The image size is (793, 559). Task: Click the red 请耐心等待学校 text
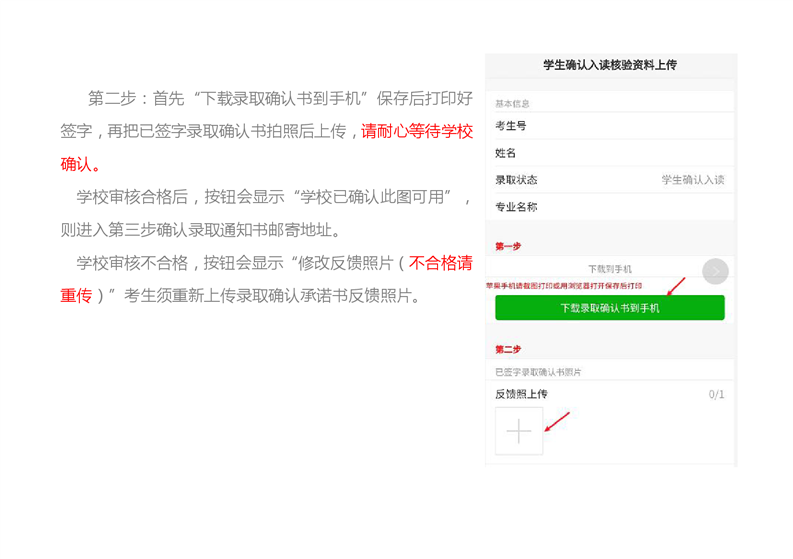tap(417, 131)
